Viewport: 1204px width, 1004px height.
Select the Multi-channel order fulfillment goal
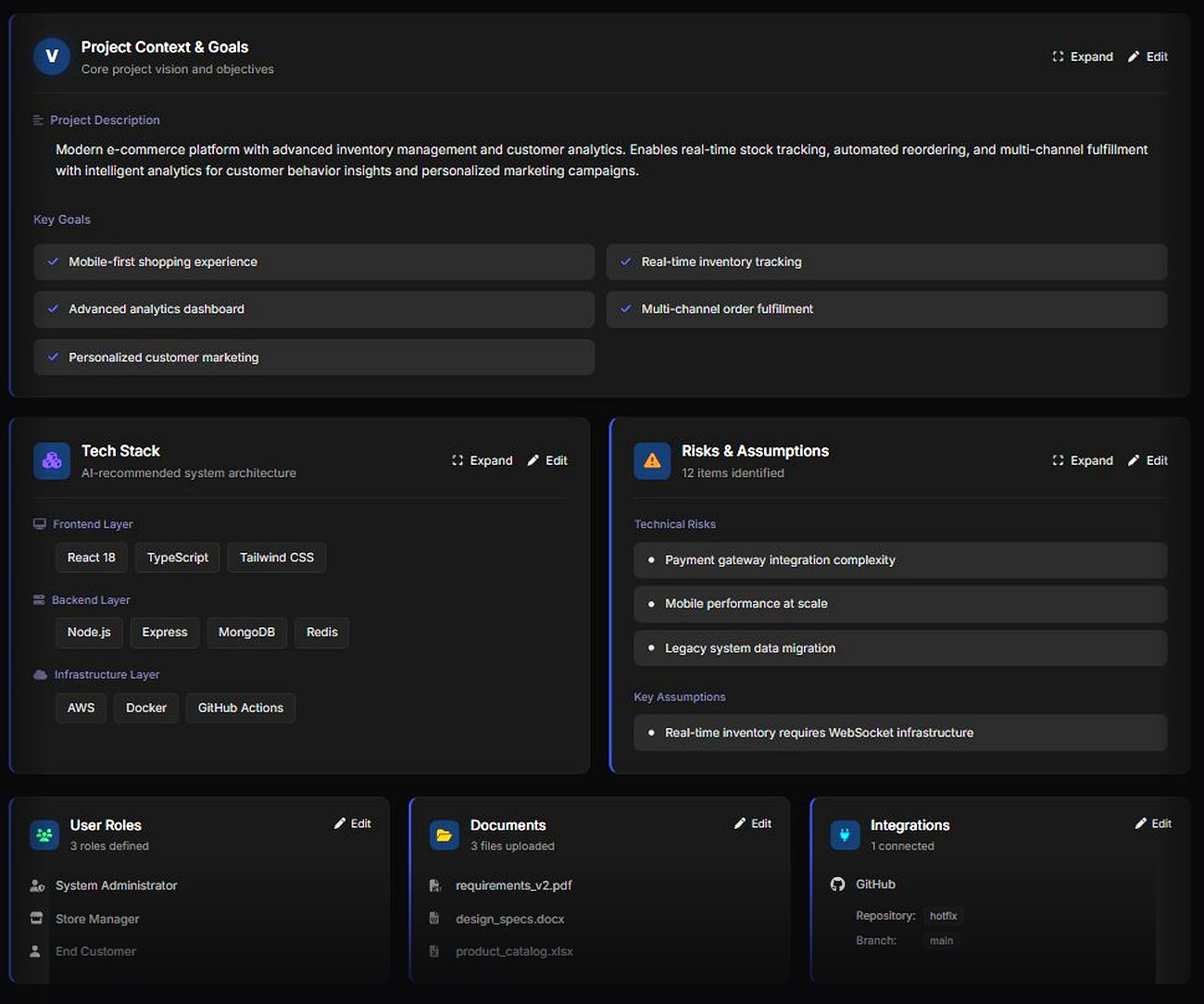(886, 309)
